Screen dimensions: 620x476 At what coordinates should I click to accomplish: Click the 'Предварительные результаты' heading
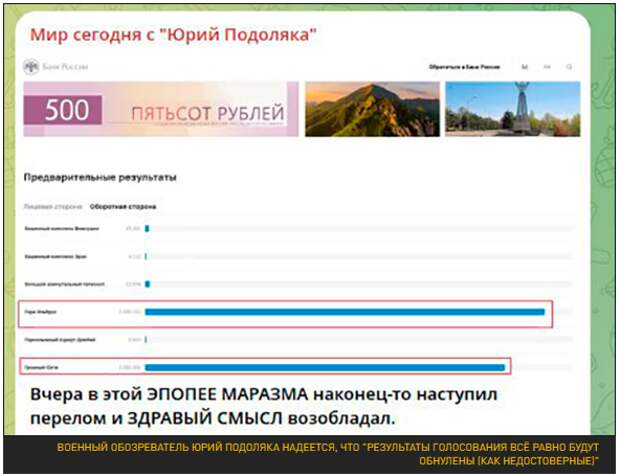click(x=100, y=177)
